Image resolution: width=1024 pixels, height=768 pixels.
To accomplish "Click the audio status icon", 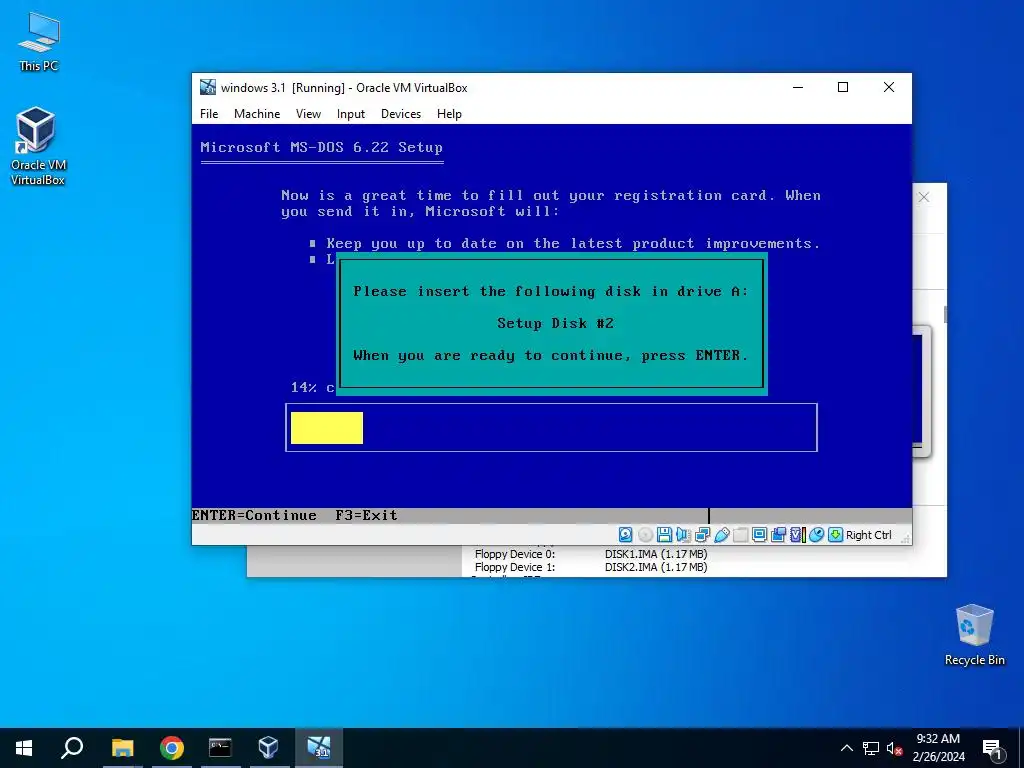I will point(683,535).
